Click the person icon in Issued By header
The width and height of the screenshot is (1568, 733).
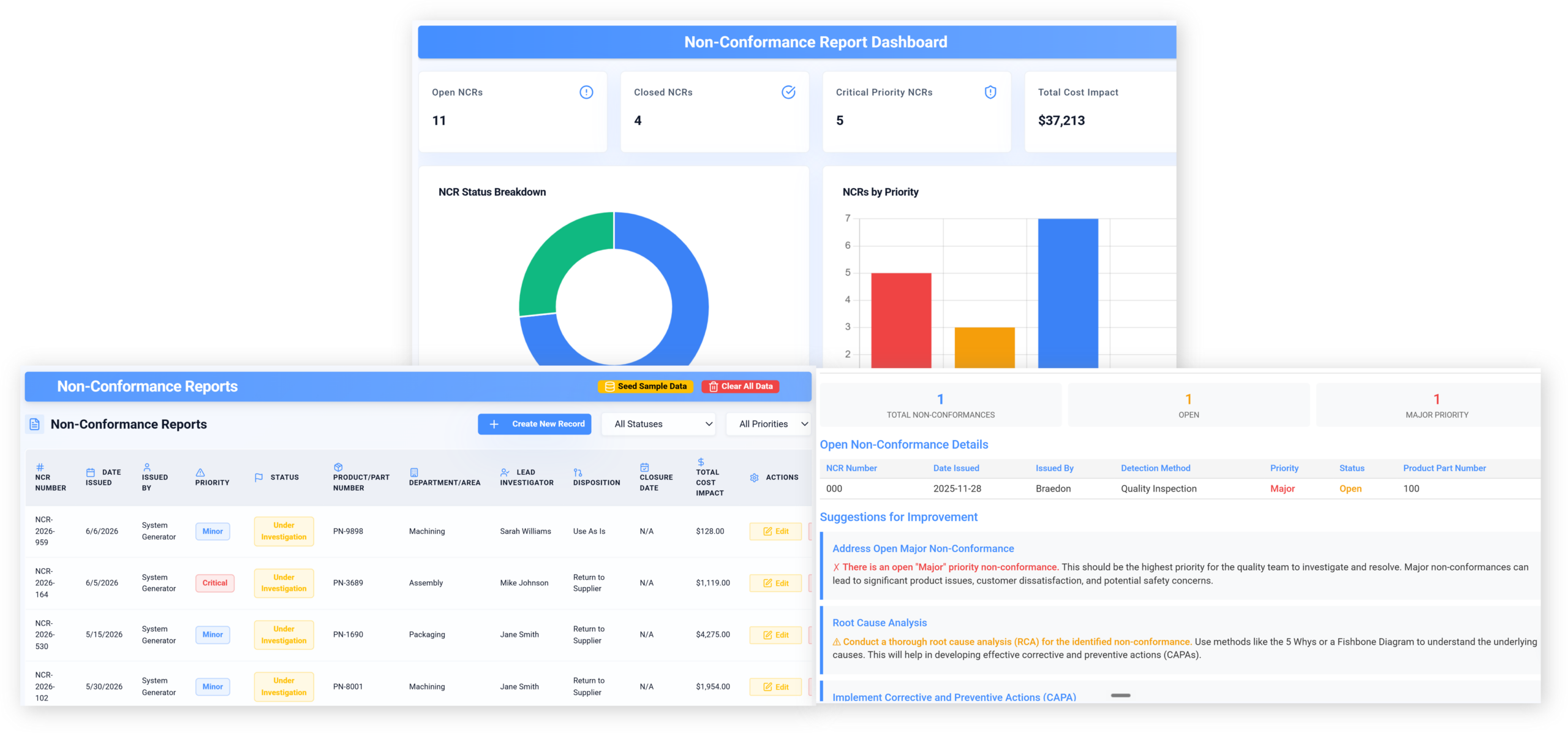coord(147,467)
